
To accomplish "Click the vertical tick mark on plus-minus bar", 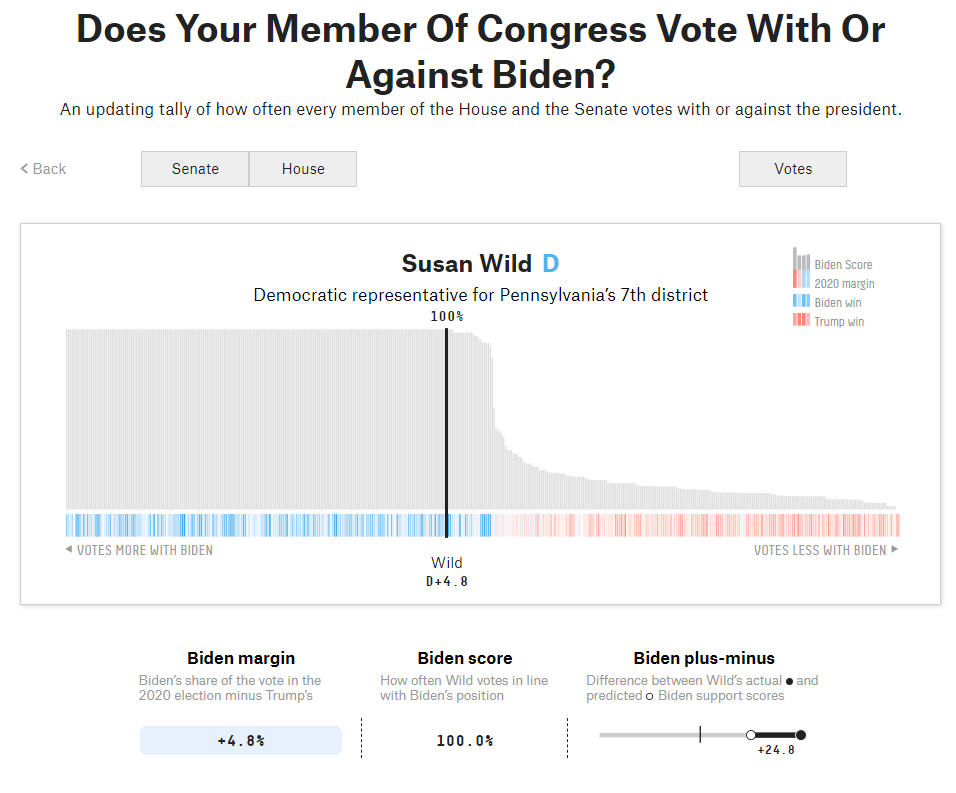I will point(700,735).
